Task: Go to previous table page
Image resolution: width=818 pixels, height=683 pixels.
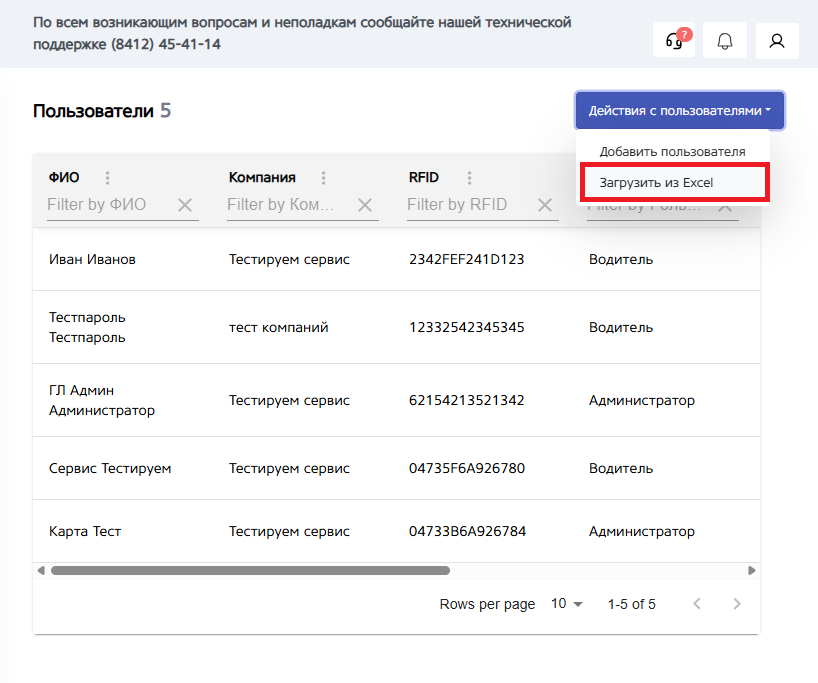Action: [x=696, y=604]
